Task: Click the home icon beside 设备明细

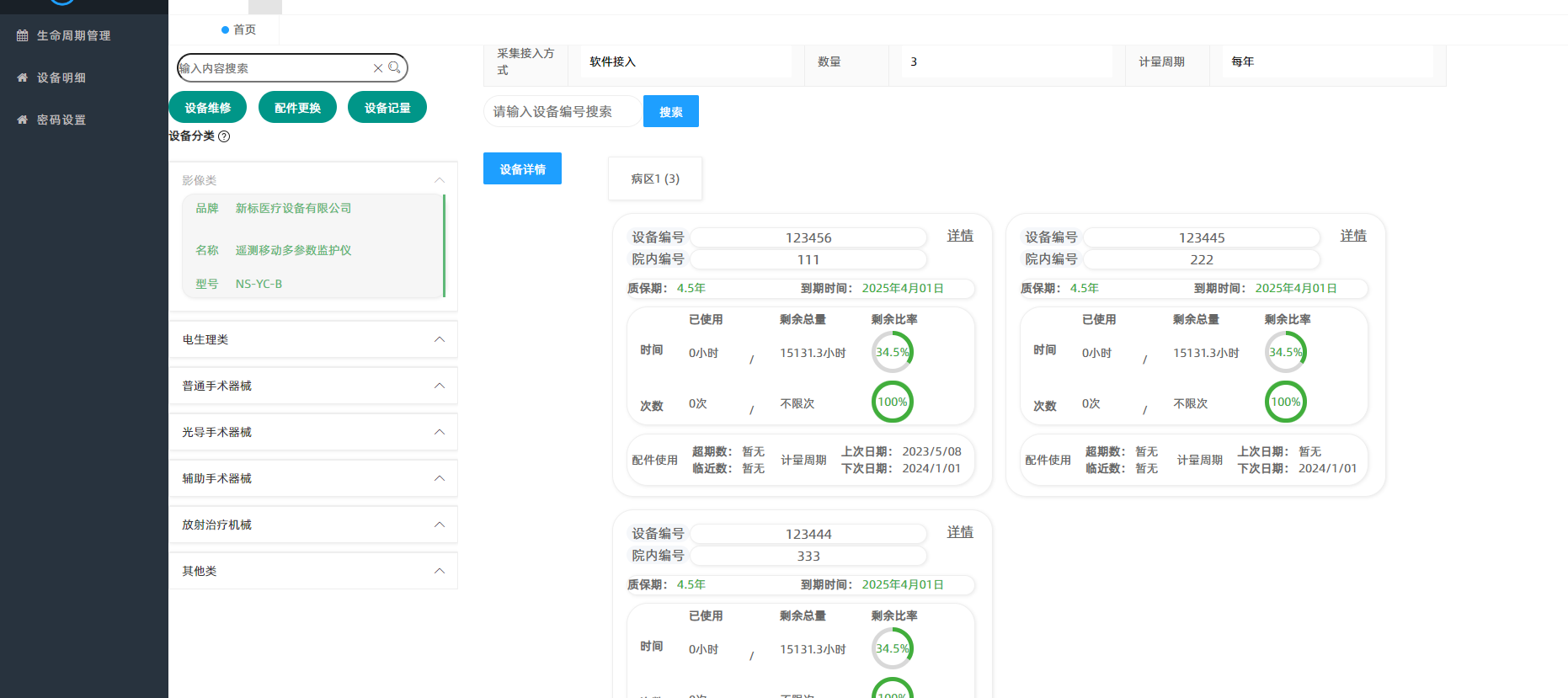Action: point(23,77)
